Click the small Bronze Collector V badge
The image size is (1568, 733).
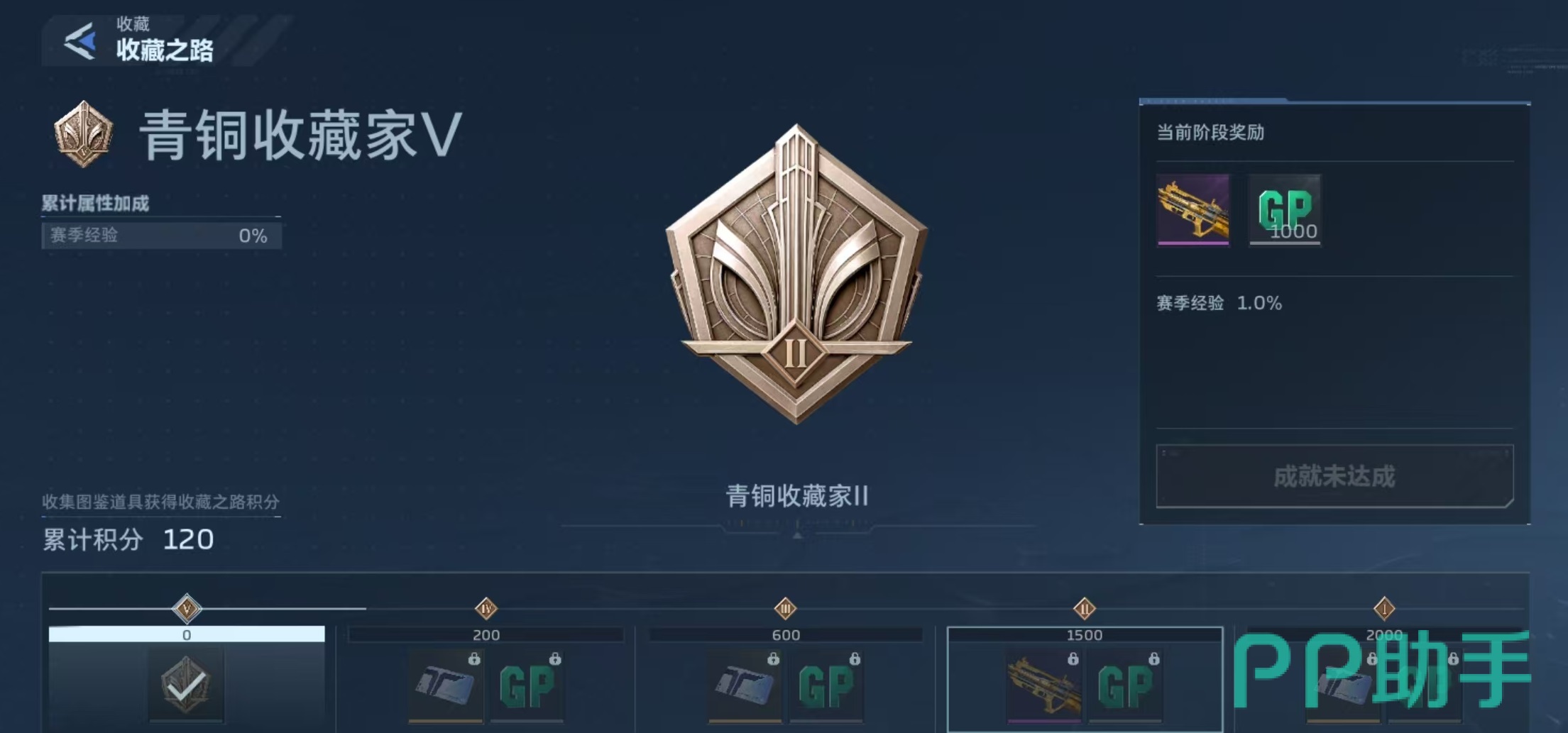point(84,134)
